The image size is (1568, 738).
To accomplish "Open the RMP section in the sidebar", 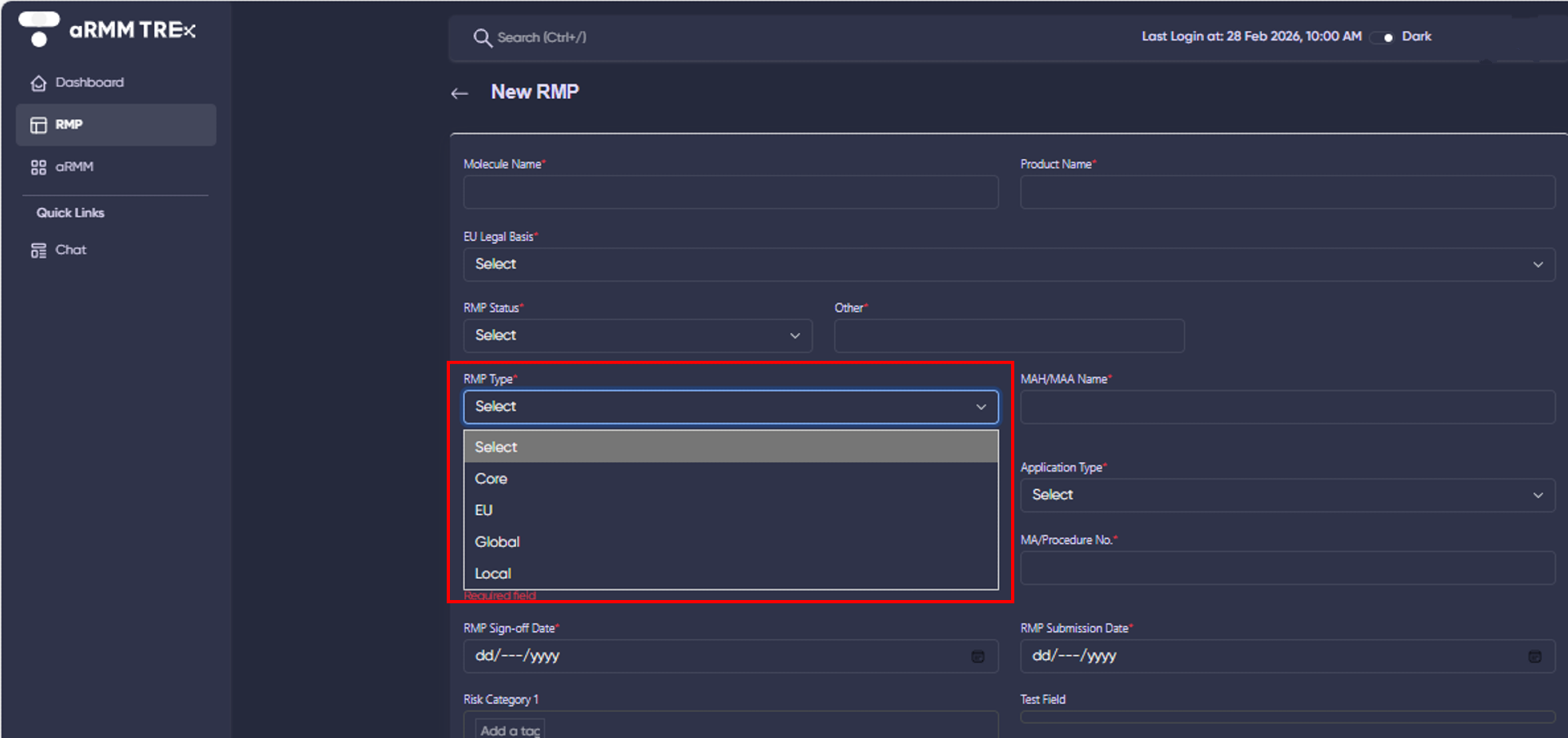I will [x=116, y=125].
